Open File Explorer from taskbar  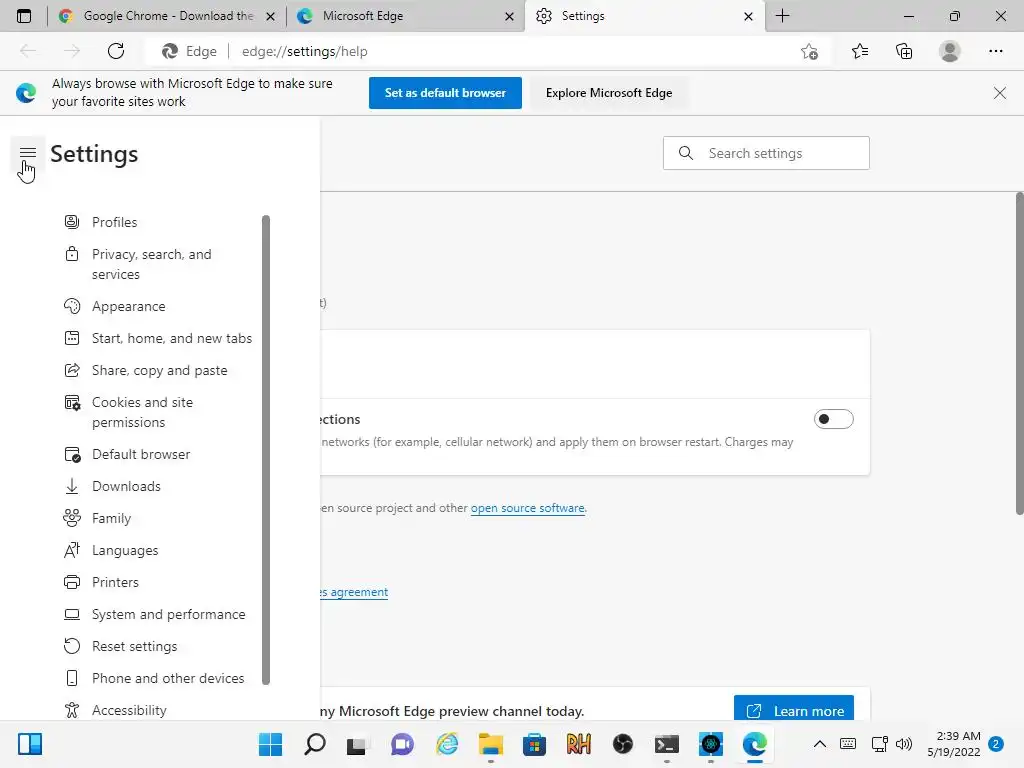[x=490, y=744]
